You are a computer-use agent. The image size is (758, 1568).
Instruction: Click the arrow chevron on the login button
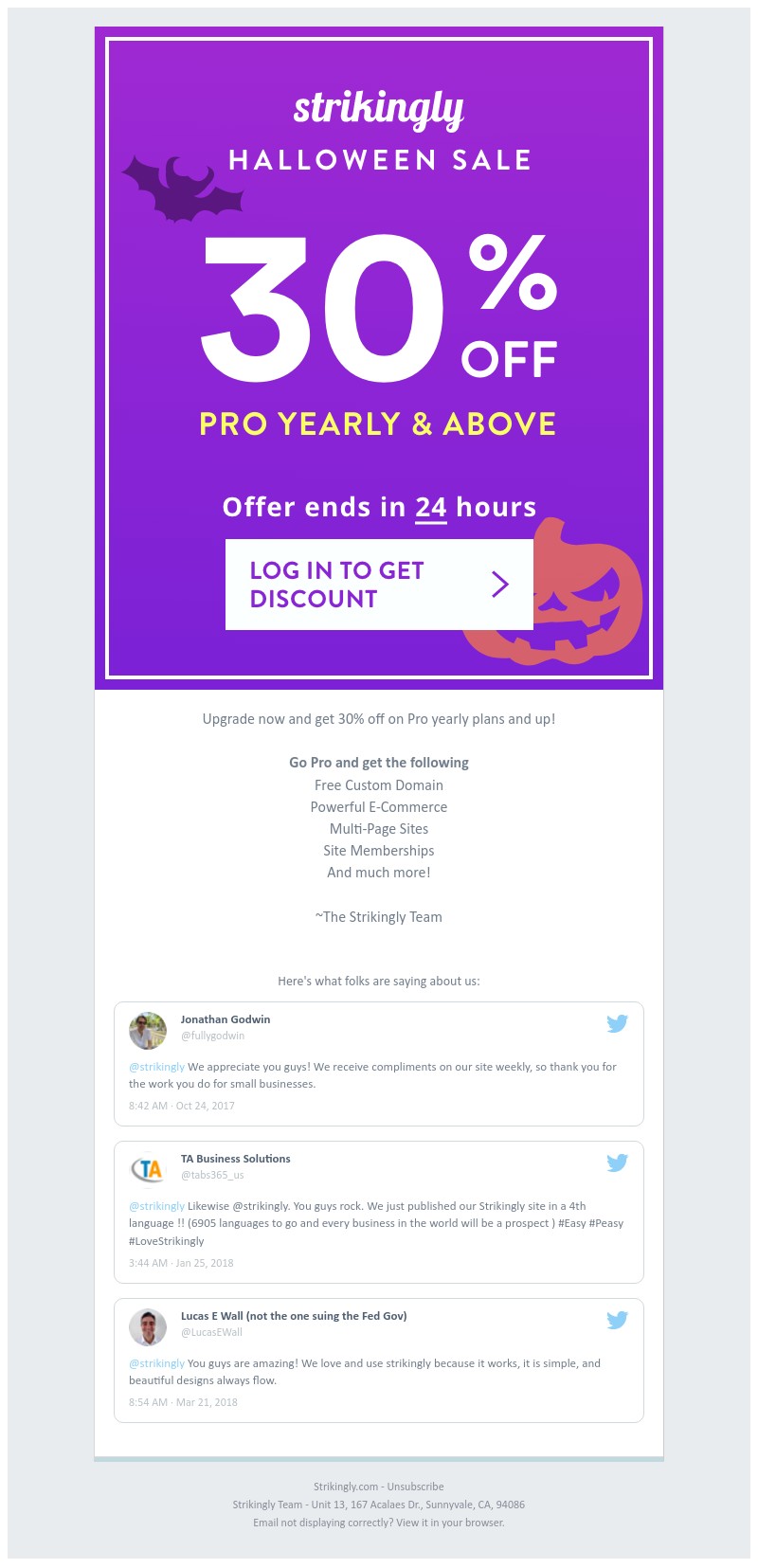point(500,585)
